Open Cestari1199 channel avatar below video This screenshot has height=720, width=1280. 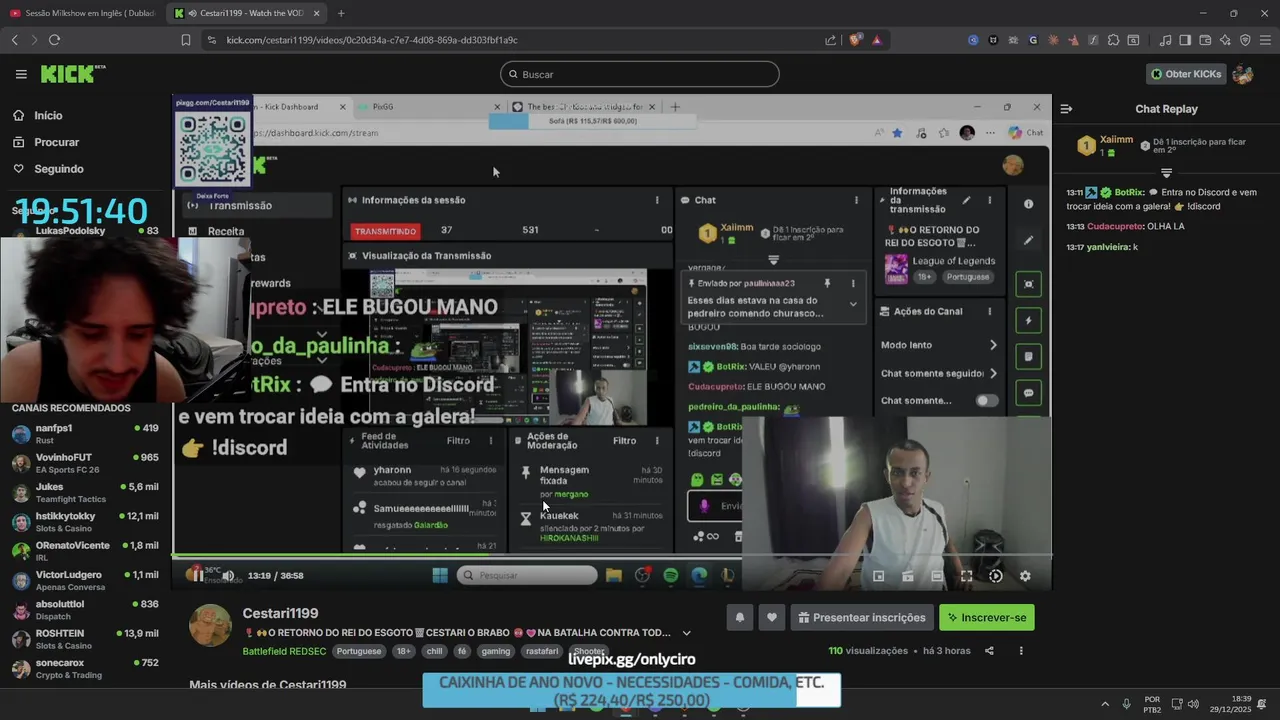point(211,626)
